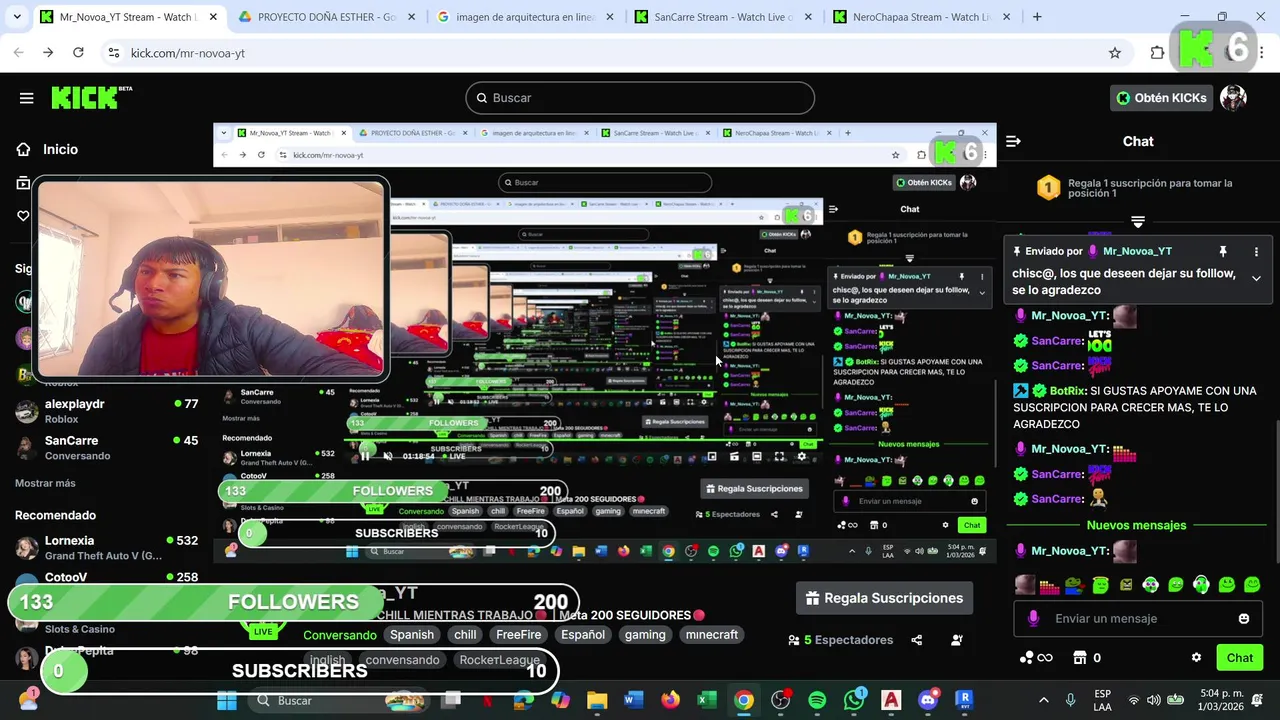Insert the green headphones emote
Viewport: 1280px width, 720px height.
[x=1200, y=585]
